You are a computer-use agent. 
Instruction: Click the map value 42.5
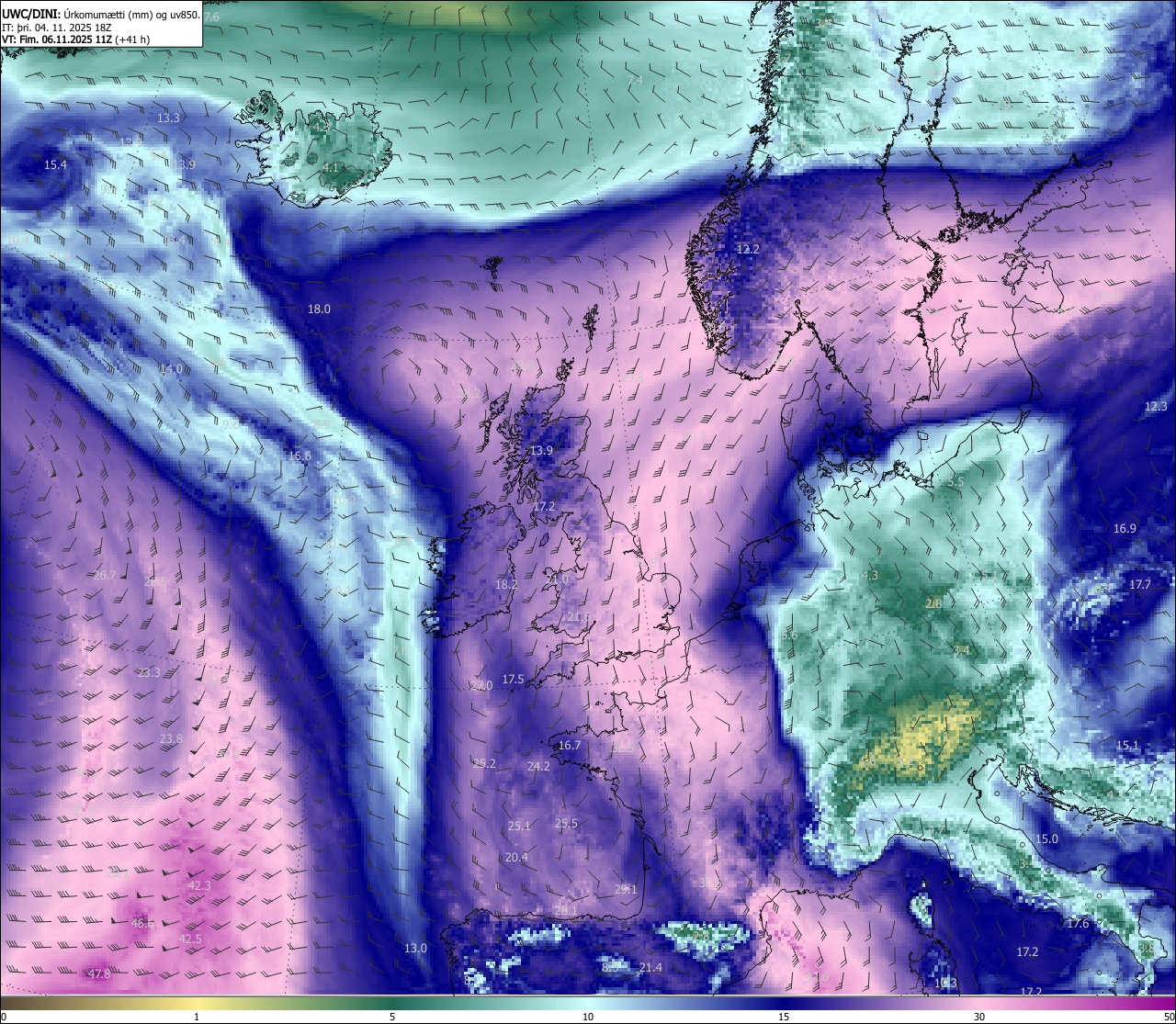point(190,940)
